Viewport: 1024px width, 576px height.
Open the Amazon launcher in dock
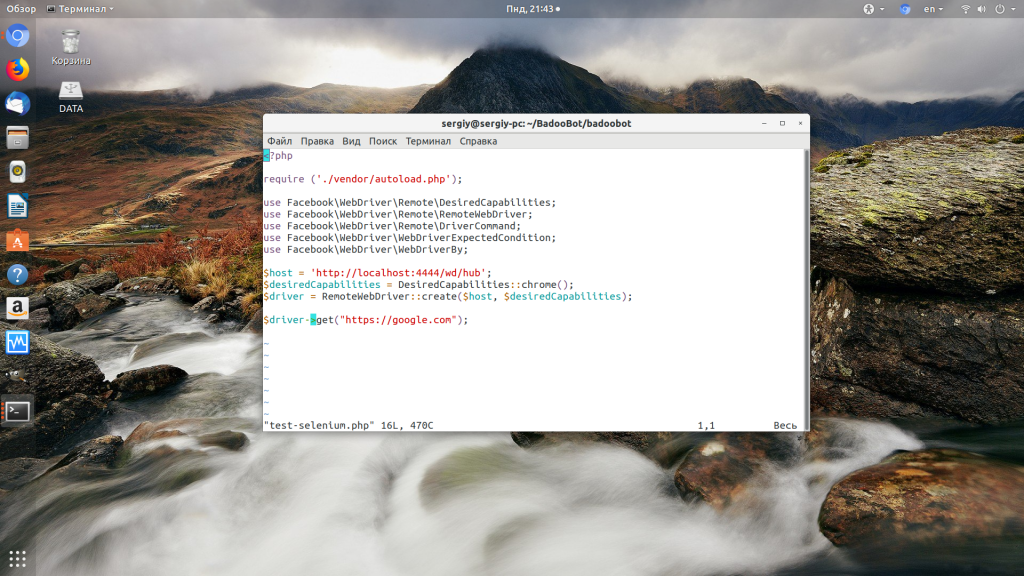tap(17, 308)
